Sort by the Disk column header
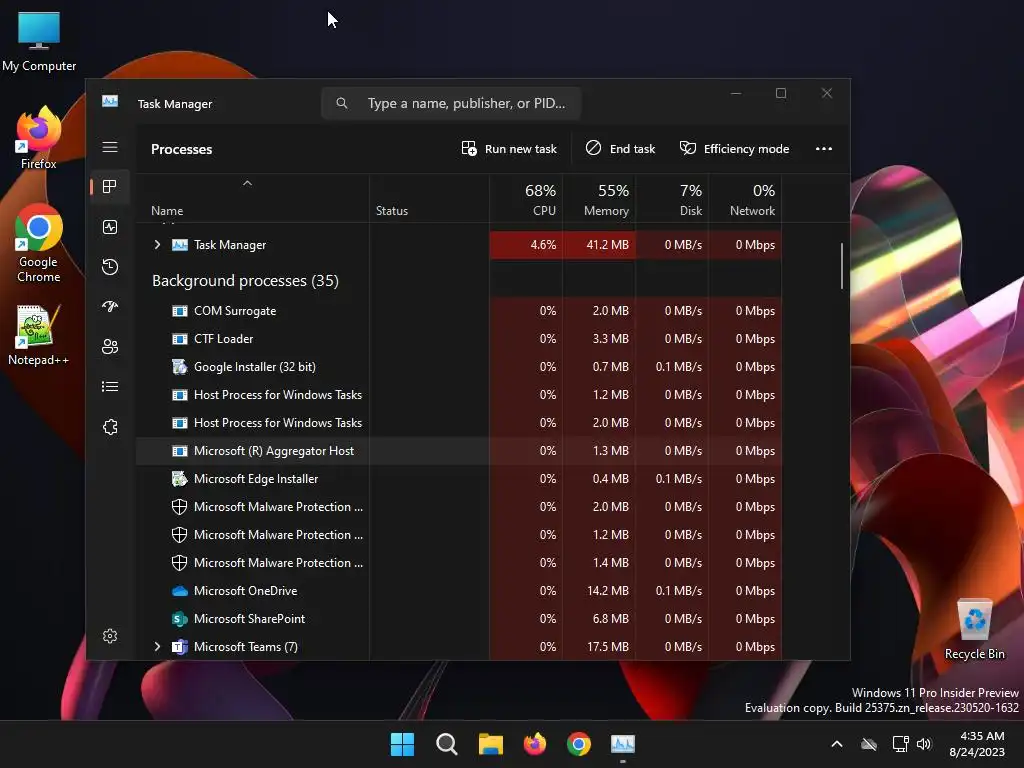 coord(672,199)
